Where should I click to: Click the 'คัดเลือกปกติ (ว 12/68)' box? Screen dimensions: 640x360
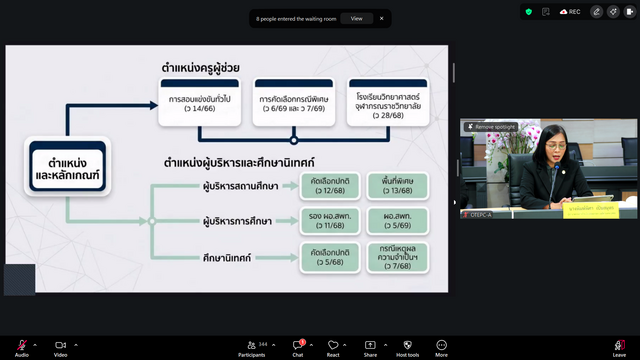pos(330,186)
